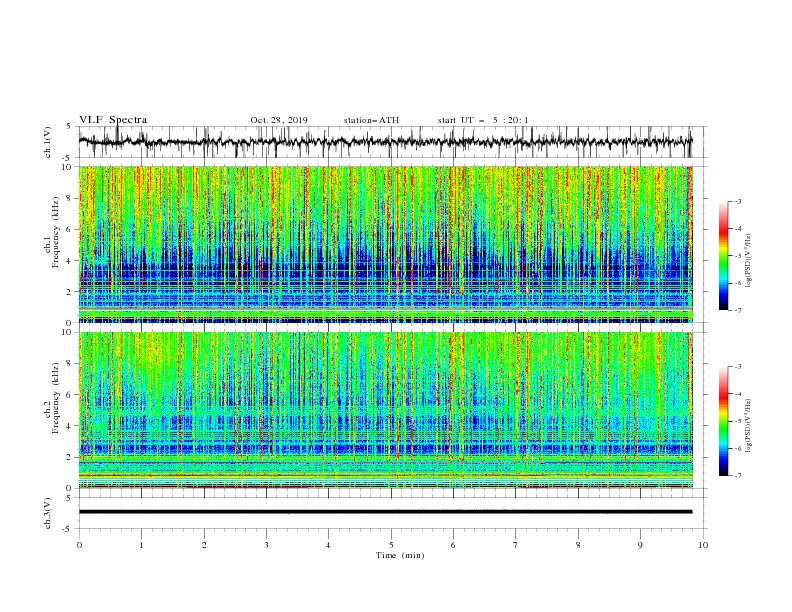
Task: Click the "VLF Spectra" plot title
Action: (x=113, y=120)
